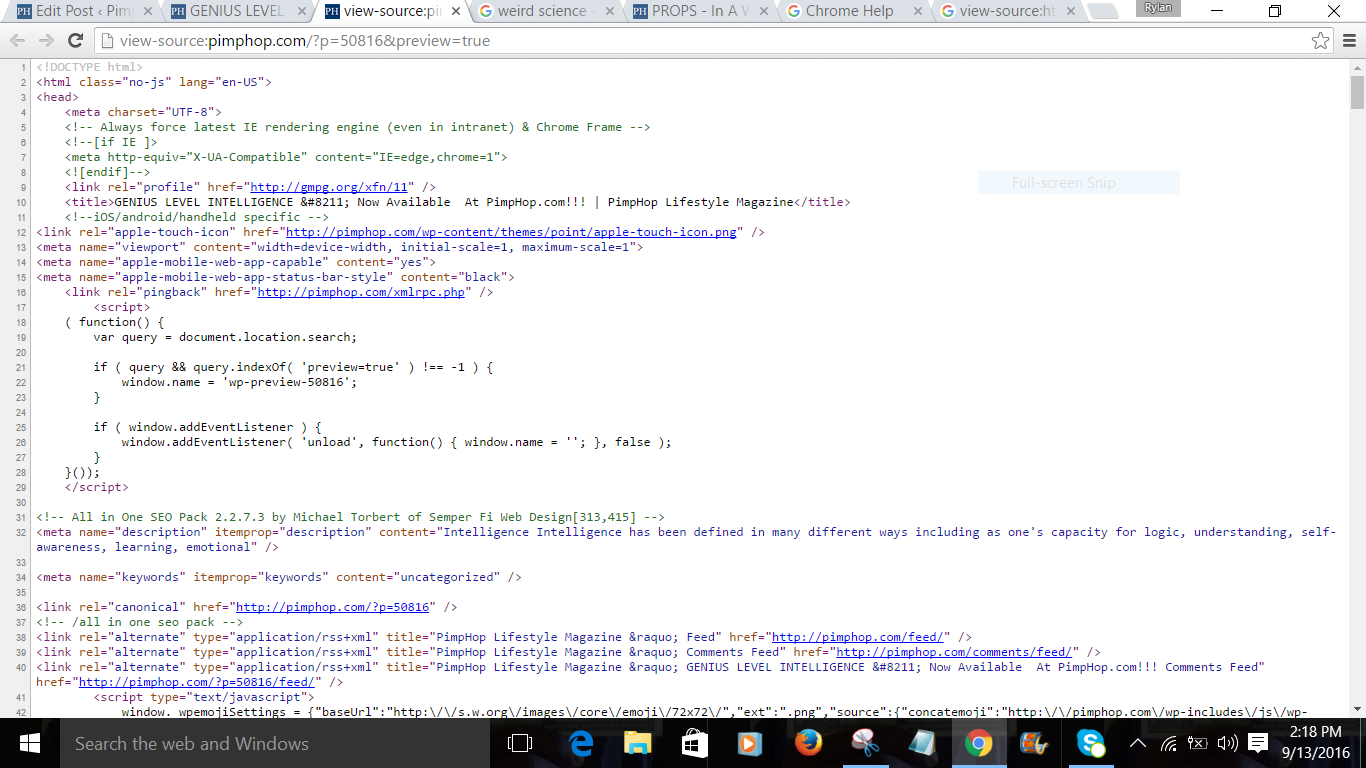
Task: Click the scrollbar down arrow
Action: [x=1357, y=709]
